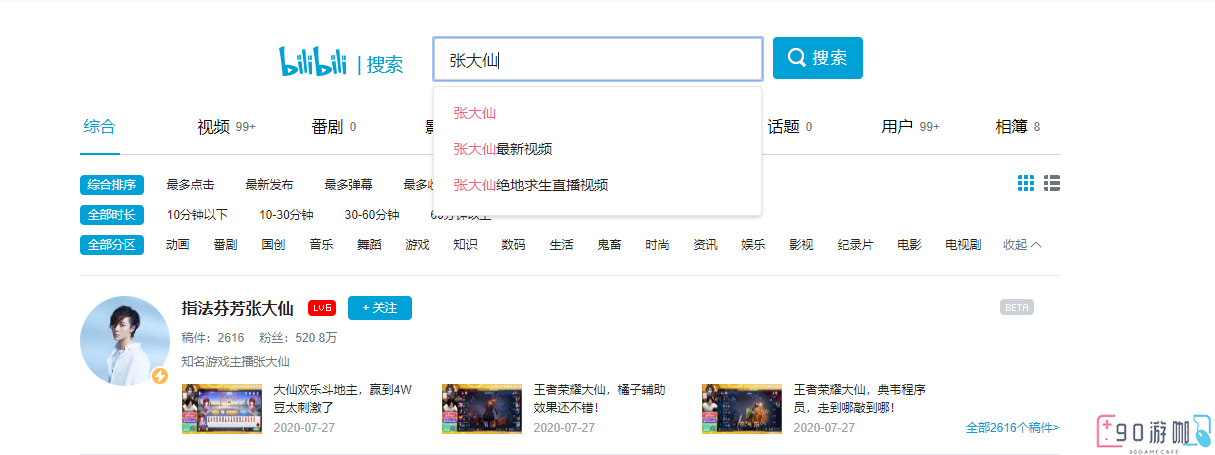Filter by 舞蹈 category
Screen dimensions: 1215x455
[x=369, y=245]
